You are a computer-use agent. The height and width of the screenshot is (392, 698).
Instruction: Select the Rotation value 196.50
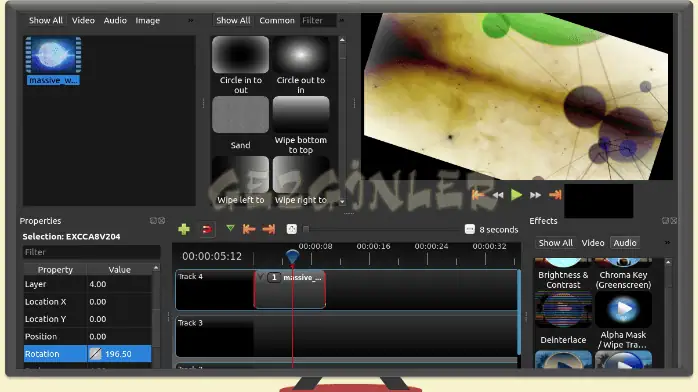pyautogui.click(x=118, y=354)
